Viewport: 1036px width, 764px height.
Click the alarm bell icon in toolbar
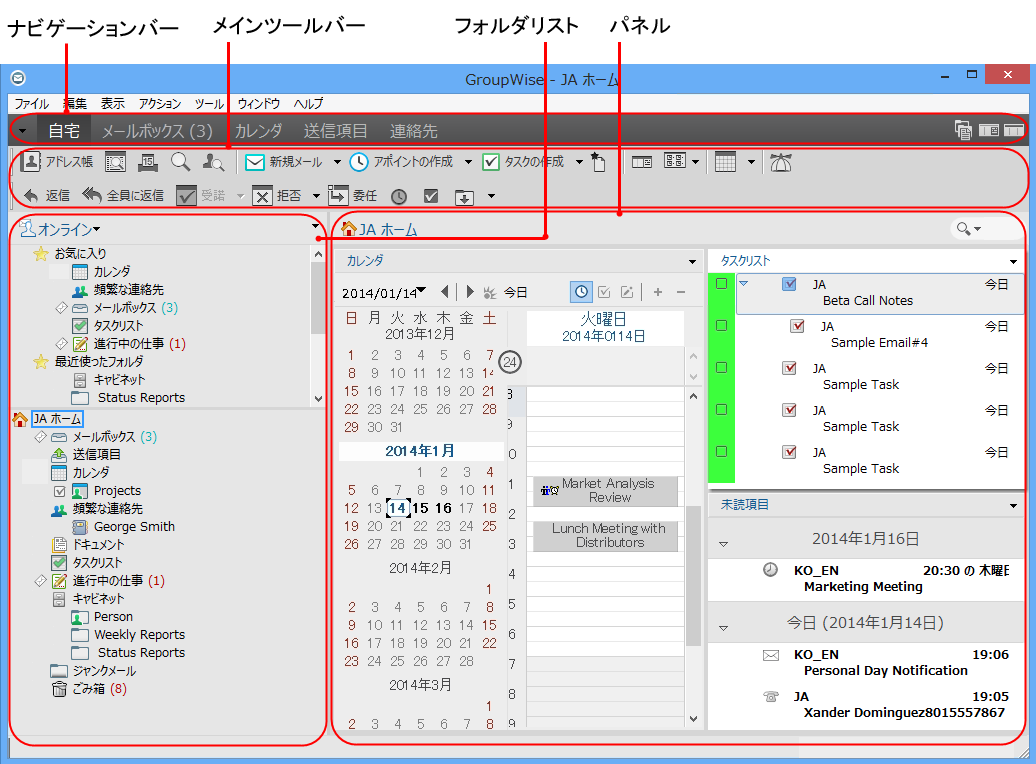pyautogui.click(x=780, y=162)
